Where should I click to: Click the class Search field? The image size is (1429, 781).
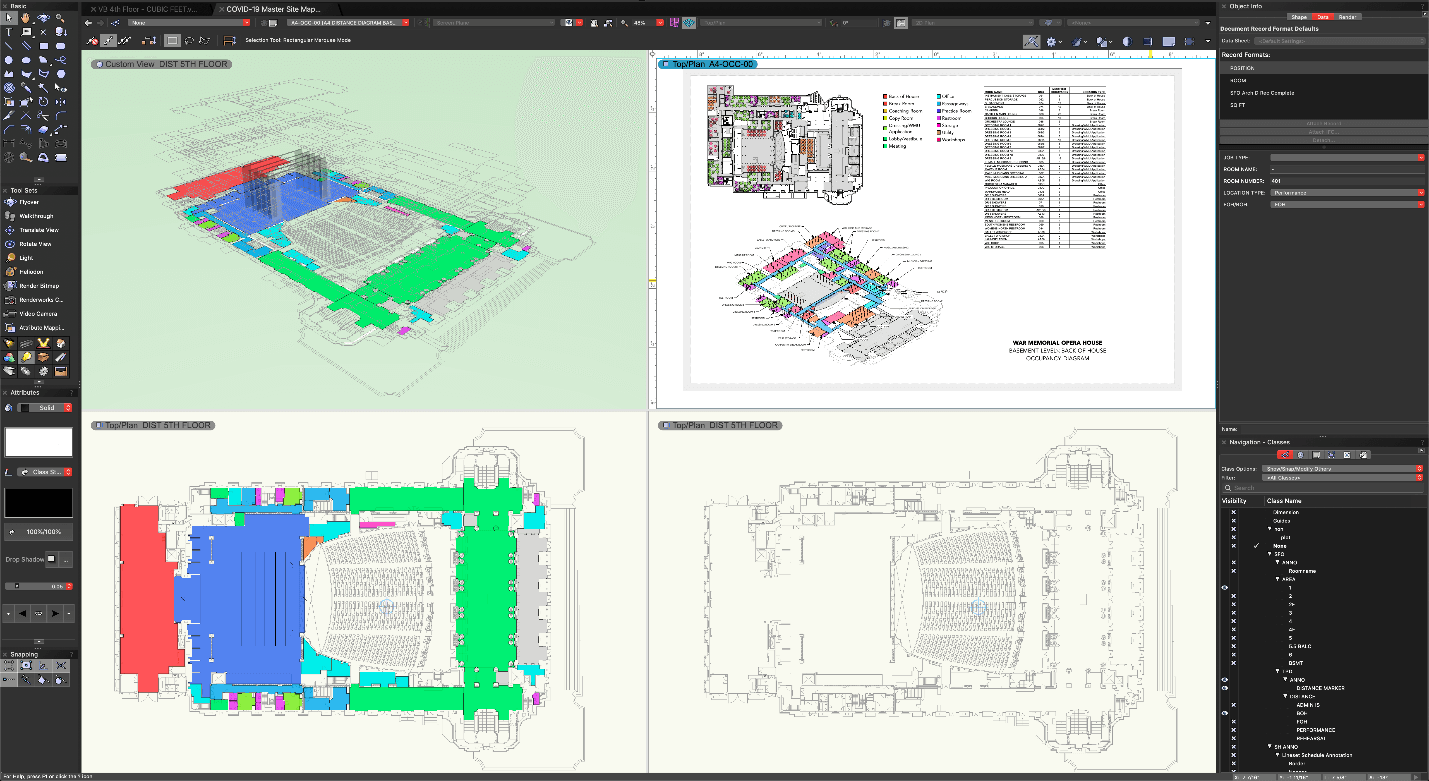coord(1320,488)
